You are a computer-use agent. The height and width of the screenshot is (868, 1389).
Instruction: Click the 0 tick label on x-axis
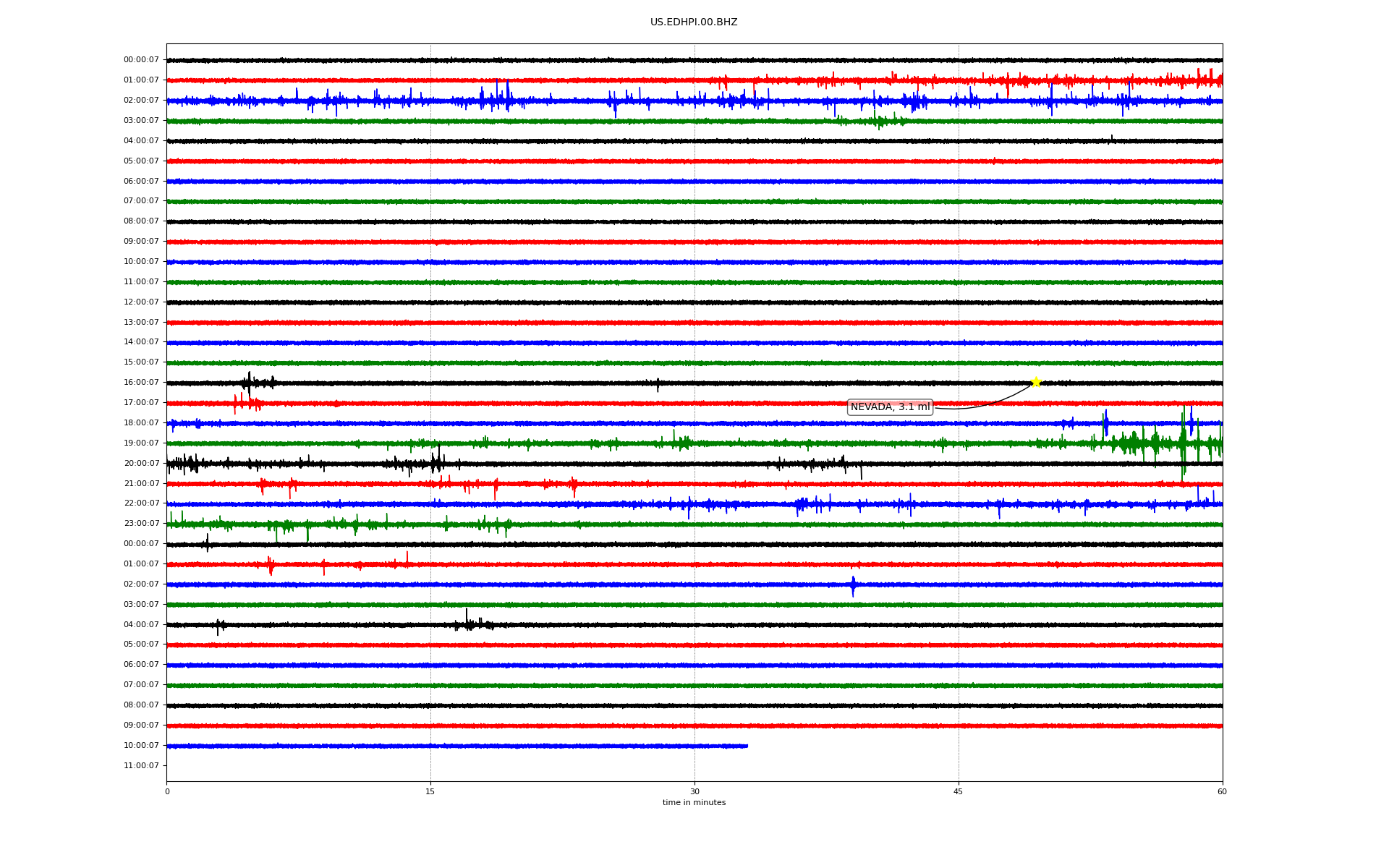tap(167, 791)
